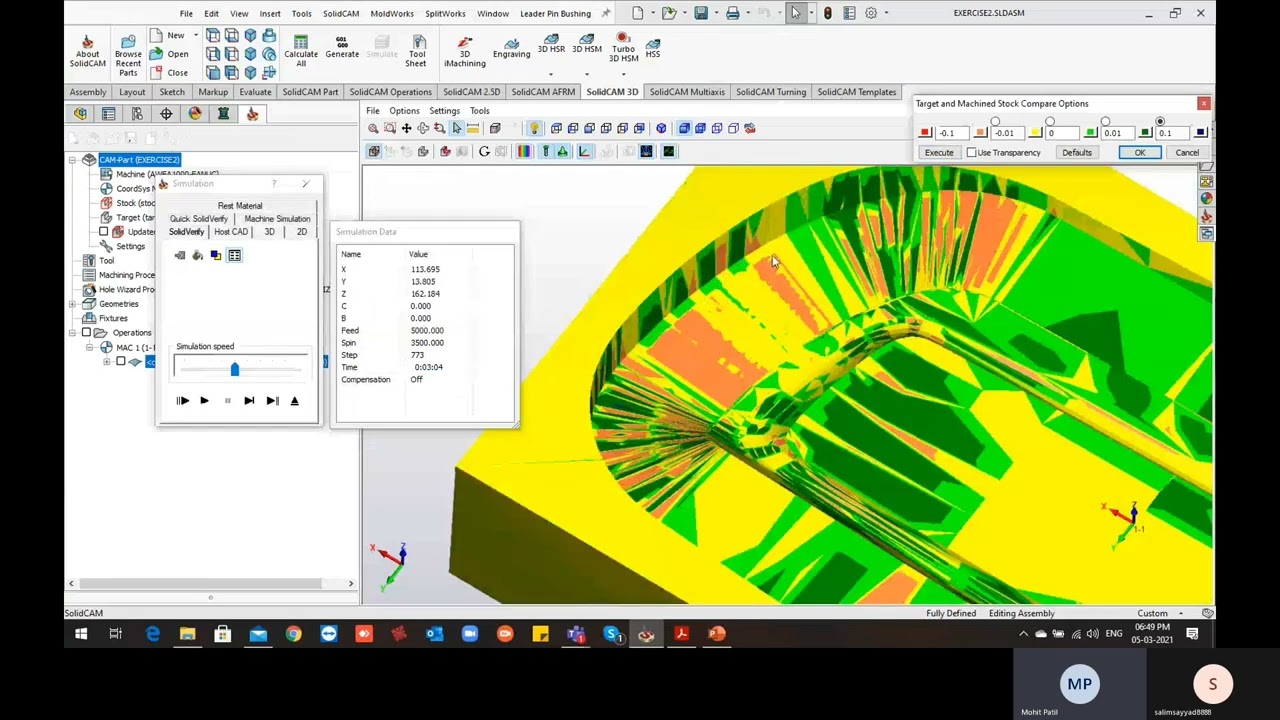Run Calculate All in the ribbon
The width and height of the screenshot is (1280, 720).
301,52
